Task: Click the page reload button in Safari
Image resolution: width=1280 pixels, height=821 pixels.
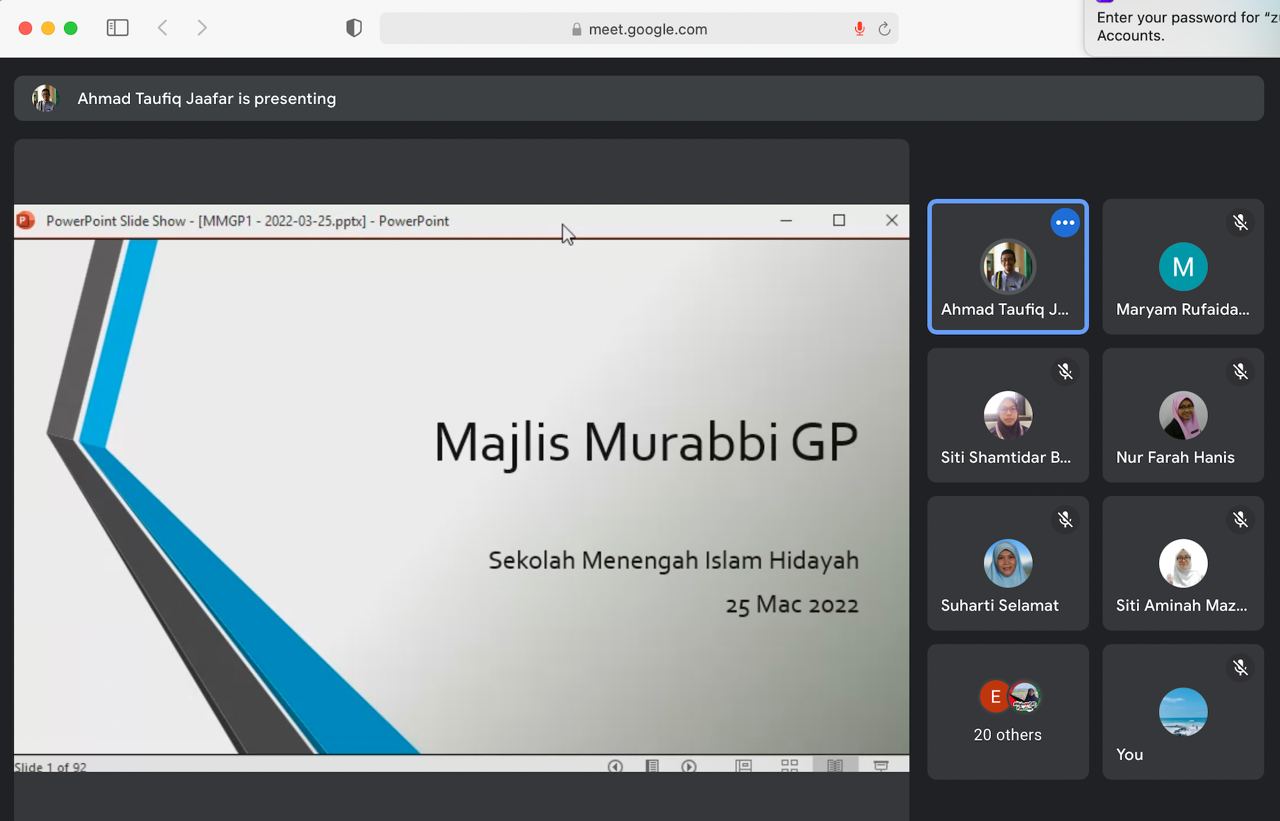Action: [884, 28]
